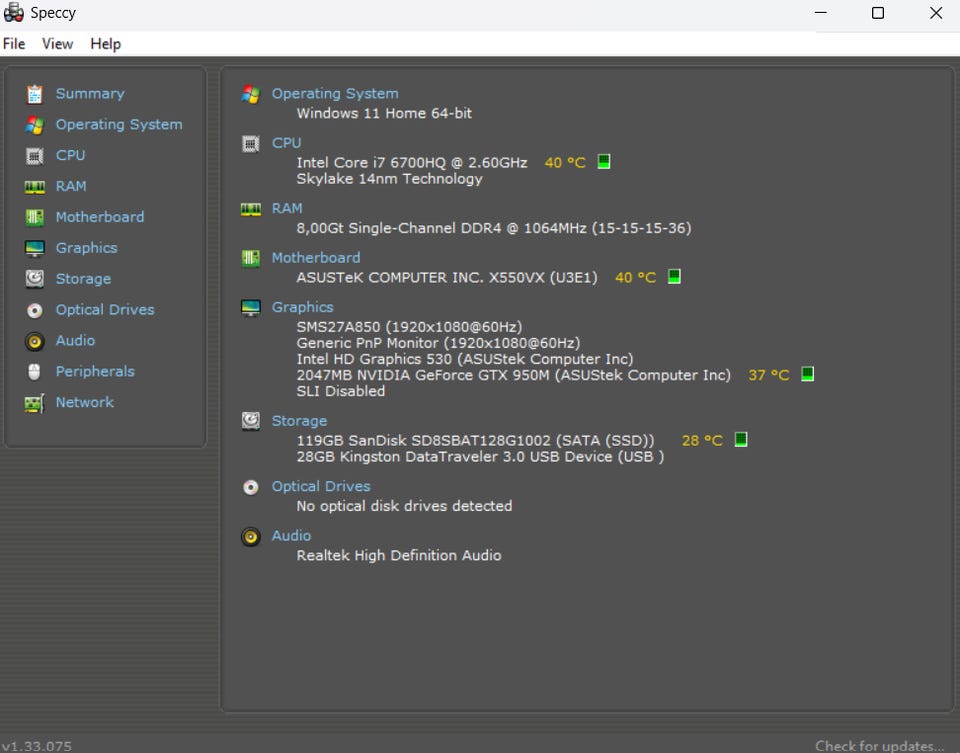Click the speaker icon beside Audio heading in summary
Viewport: 960px width, 753px height.
(250, 537)
